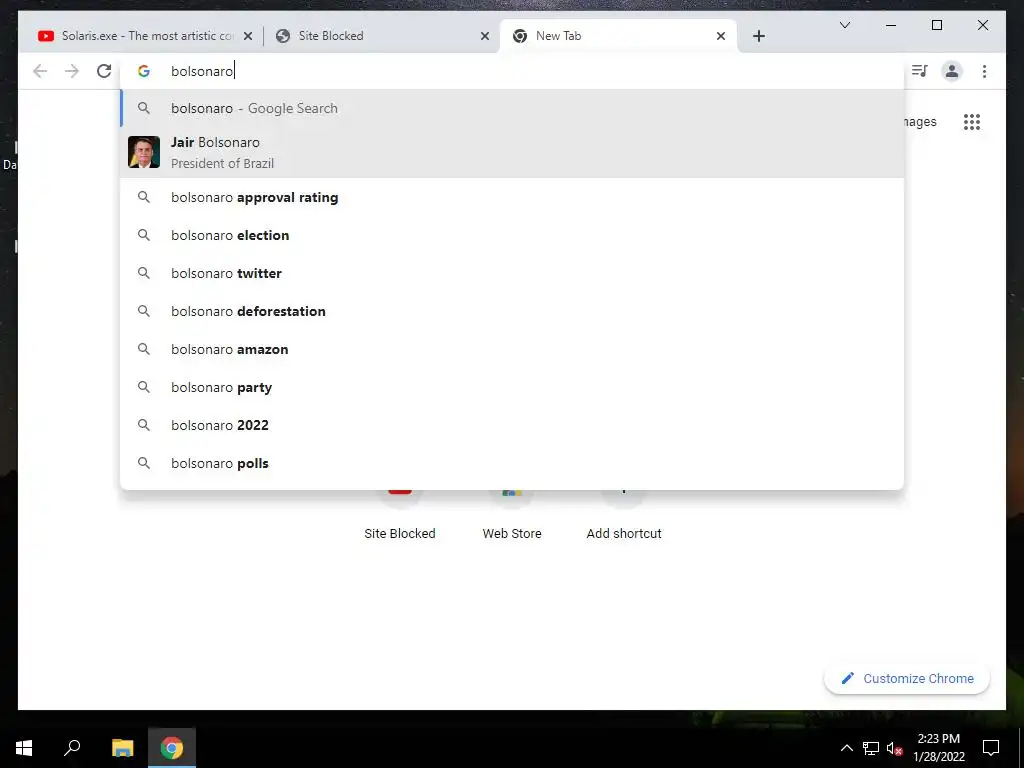Viewport: 1024px width, 768px height.
Task: Open Windows taskbar search
Action: (x=72, y=748)
